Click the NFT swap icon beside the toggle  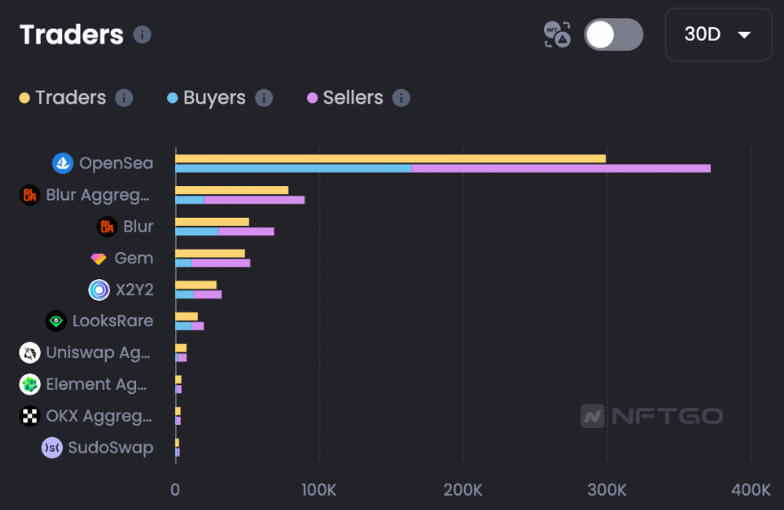[x=557, y=34]
